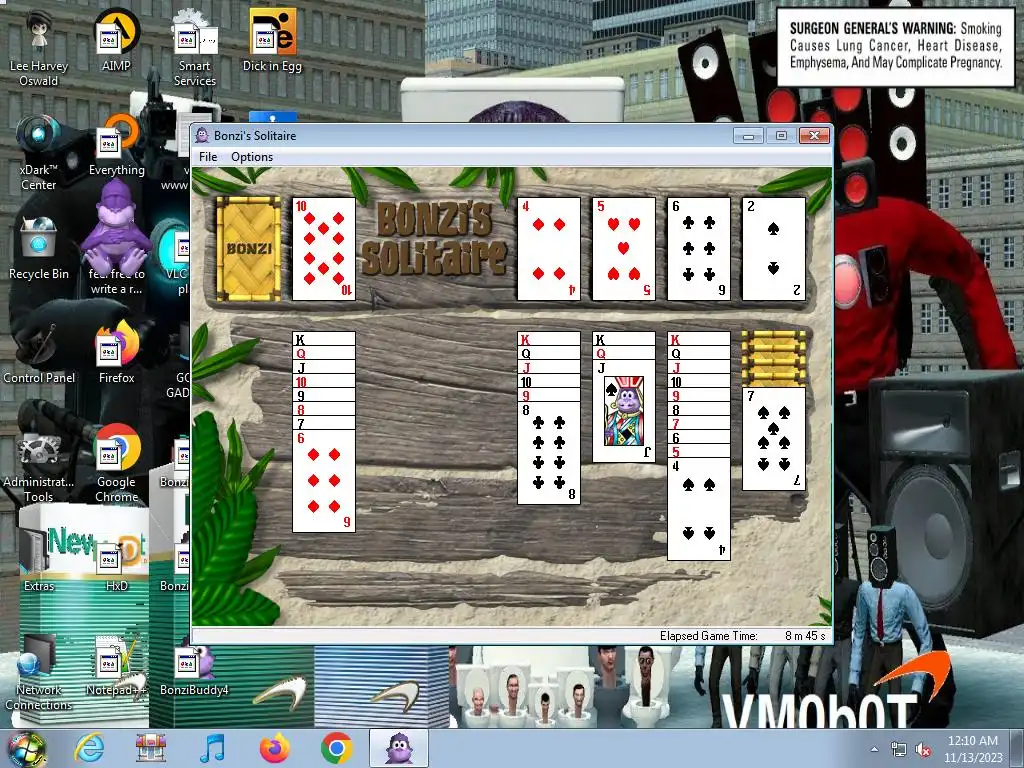Open Lee Harvey Oswald desktop icon

(x=39, y=47)
